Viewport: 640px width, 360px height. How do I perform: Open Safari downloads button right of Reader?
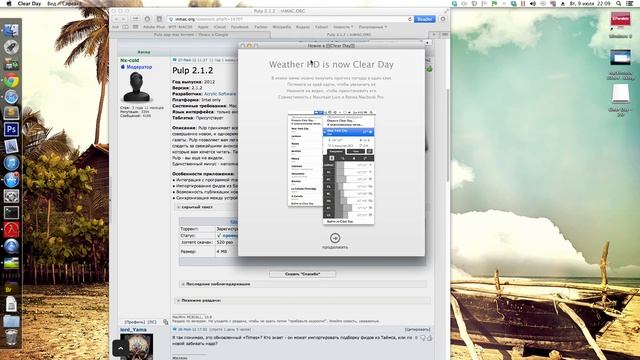click(x=443, y=19)
